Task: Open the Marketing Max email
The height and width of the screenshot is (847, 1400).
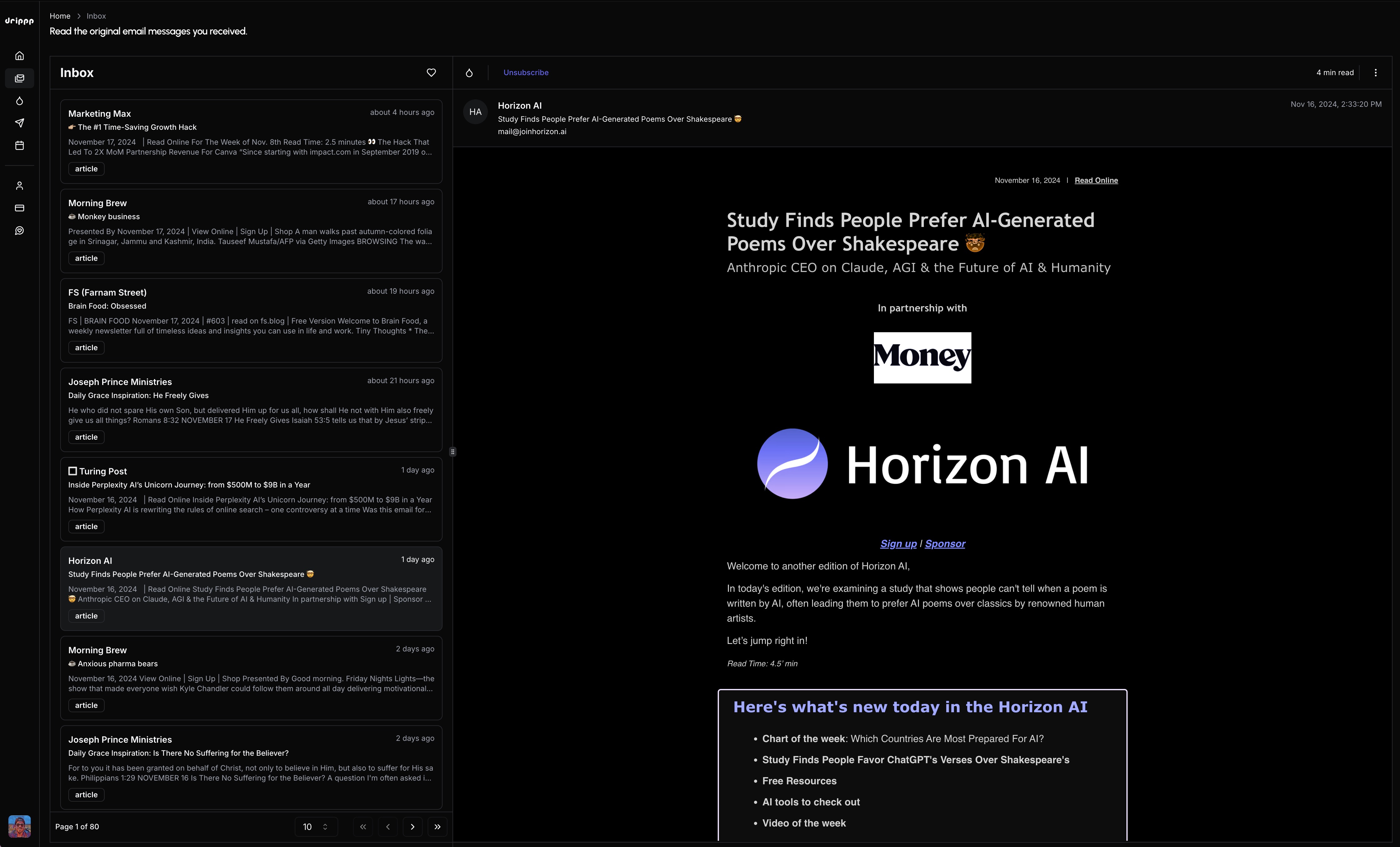Action: pyautogui.click(x=251, y=142)
